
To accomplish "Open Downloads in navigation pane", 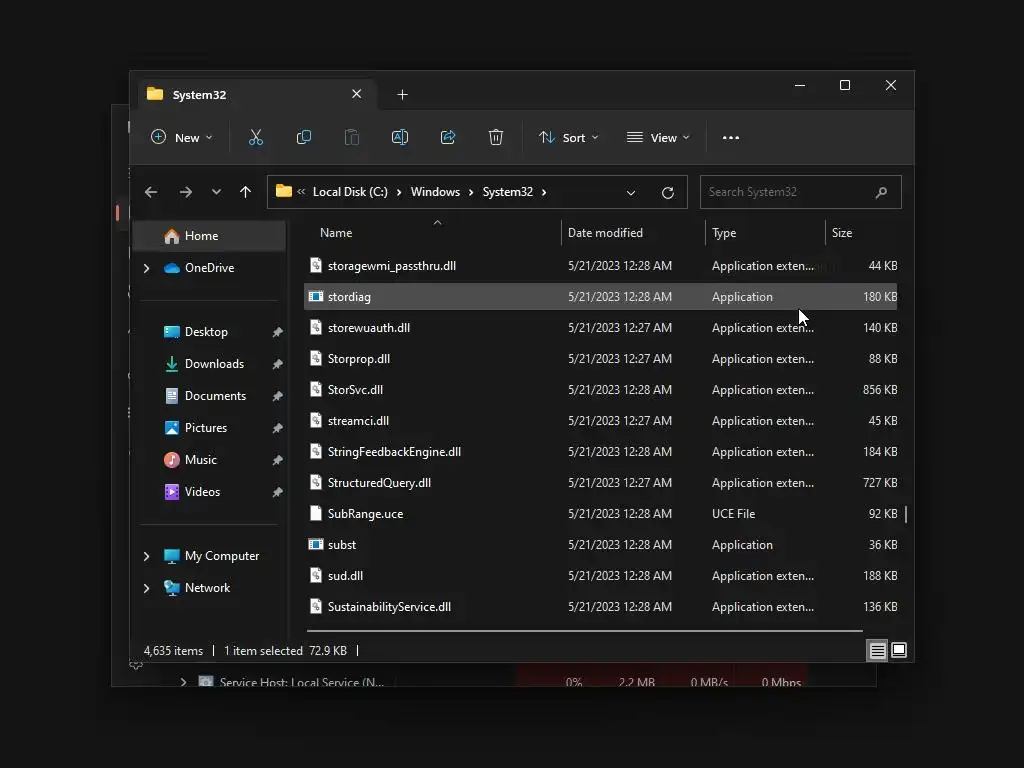I will click(216, 364).
